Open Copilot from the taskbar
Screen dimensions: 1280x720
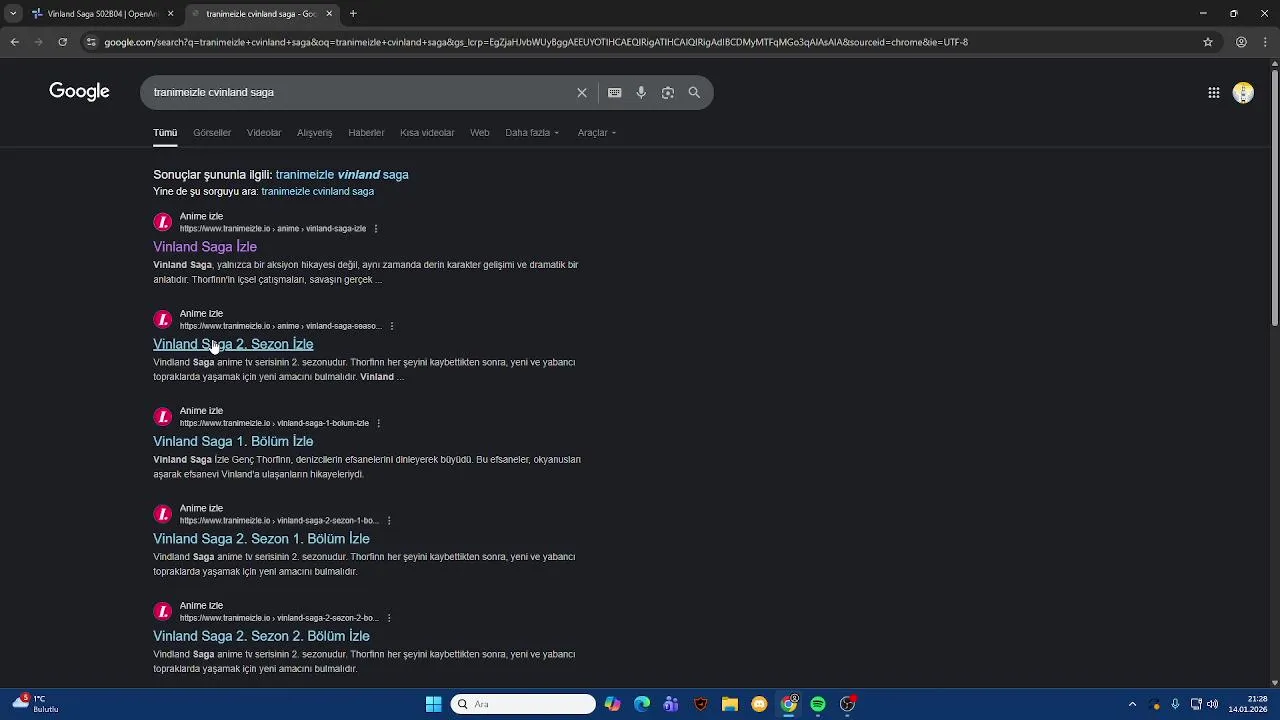click(x=613, y=704)
